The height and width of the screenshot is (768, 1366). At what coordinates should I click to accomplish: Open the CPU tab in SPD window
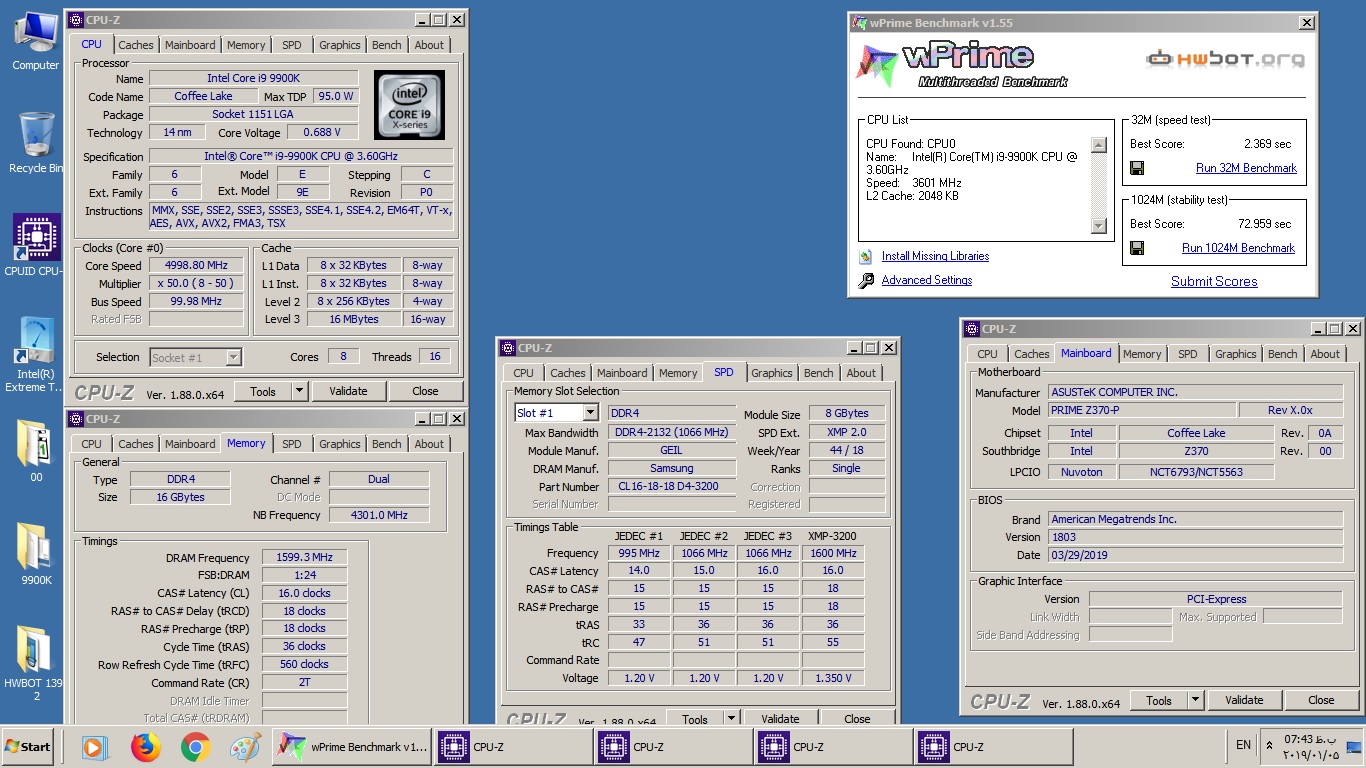pyautogui.click(x=523, y=373)
